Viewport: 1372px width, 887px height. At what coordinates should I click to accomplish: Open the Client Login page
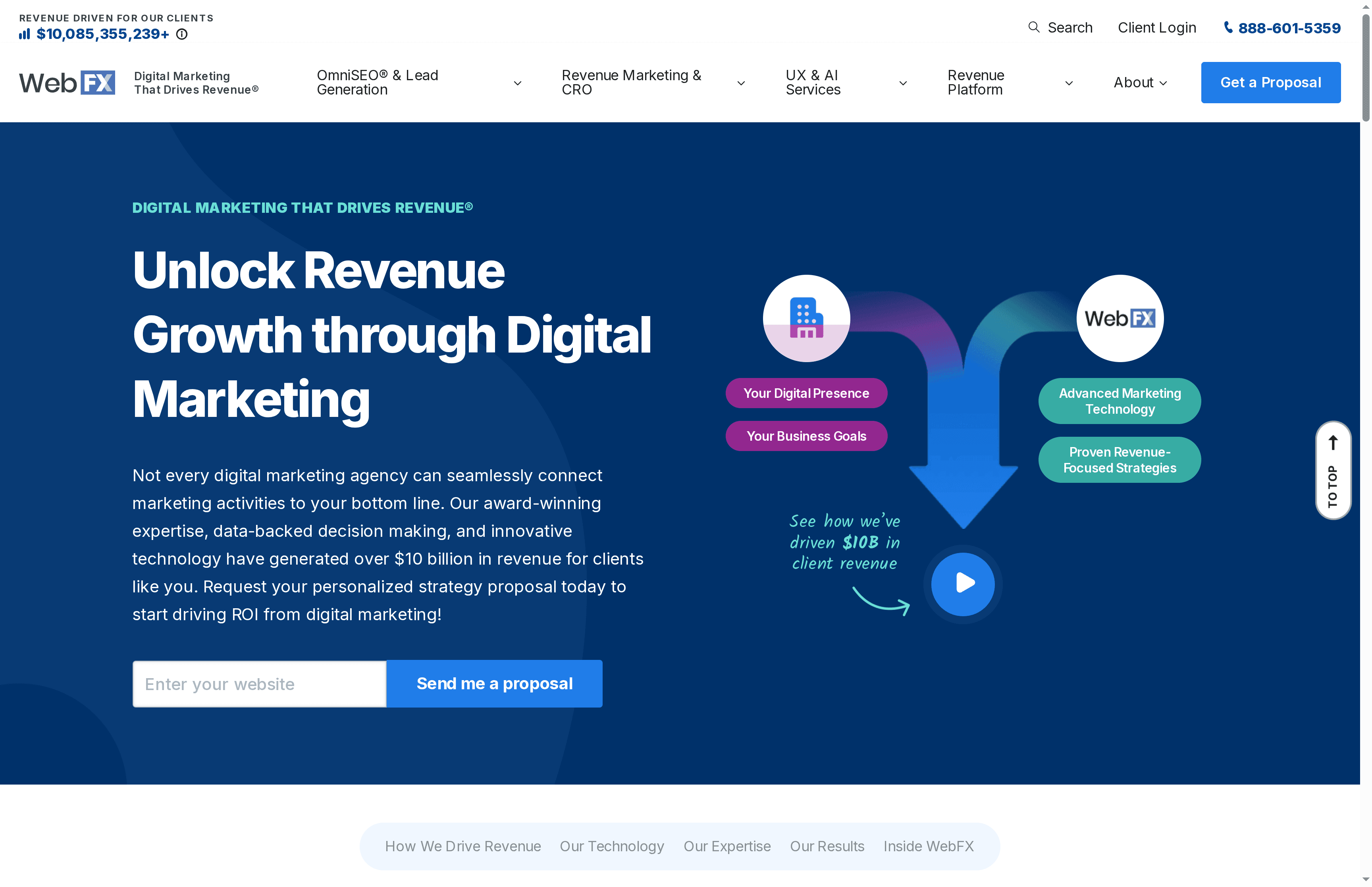click(1156, 27)
